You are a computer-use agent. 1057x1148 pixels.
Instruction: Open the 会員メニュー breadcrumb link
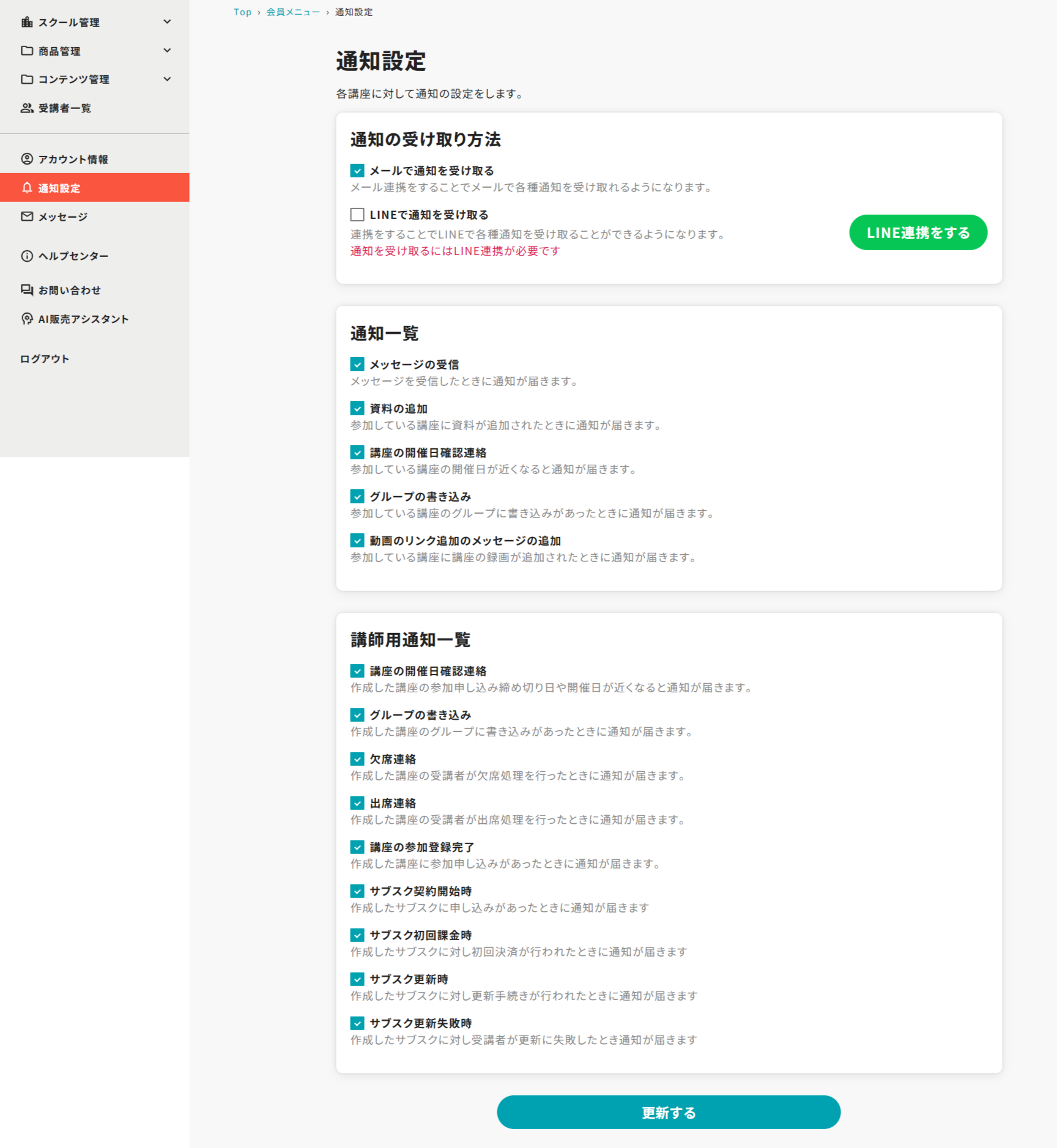pyautogui.click(x=293, y=12)
